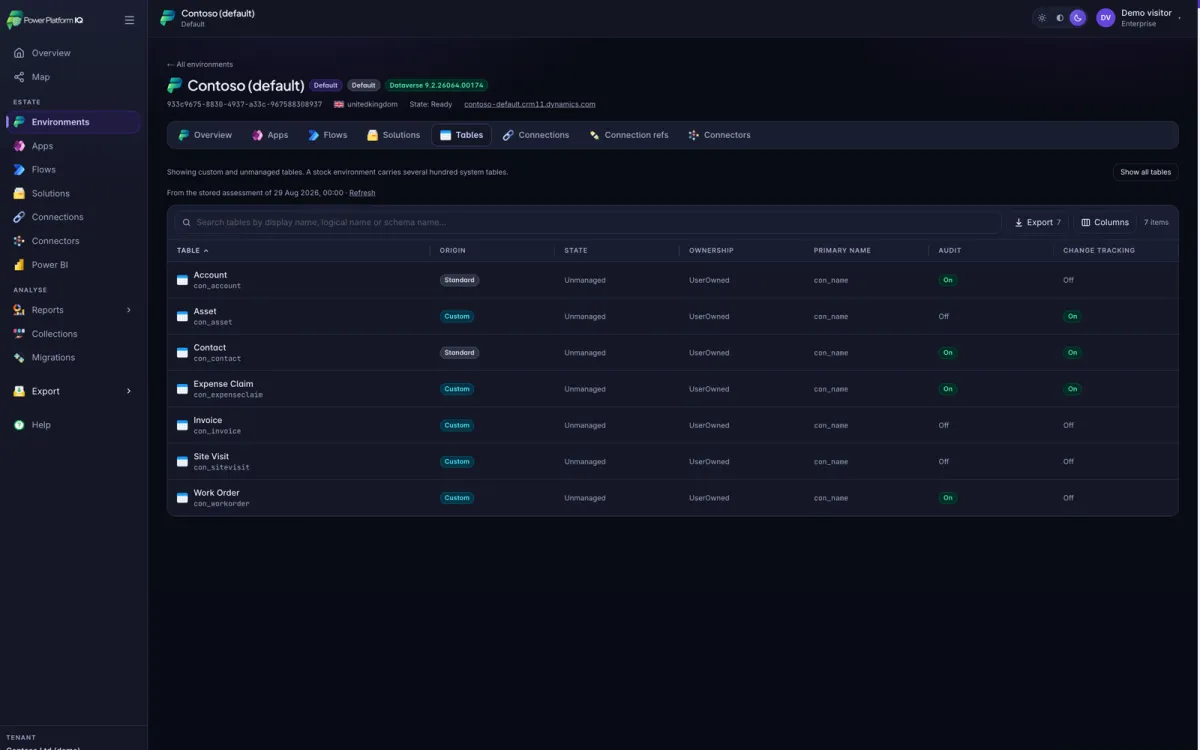Click the Environments icon in sidebar

click(x=19, y=122)
